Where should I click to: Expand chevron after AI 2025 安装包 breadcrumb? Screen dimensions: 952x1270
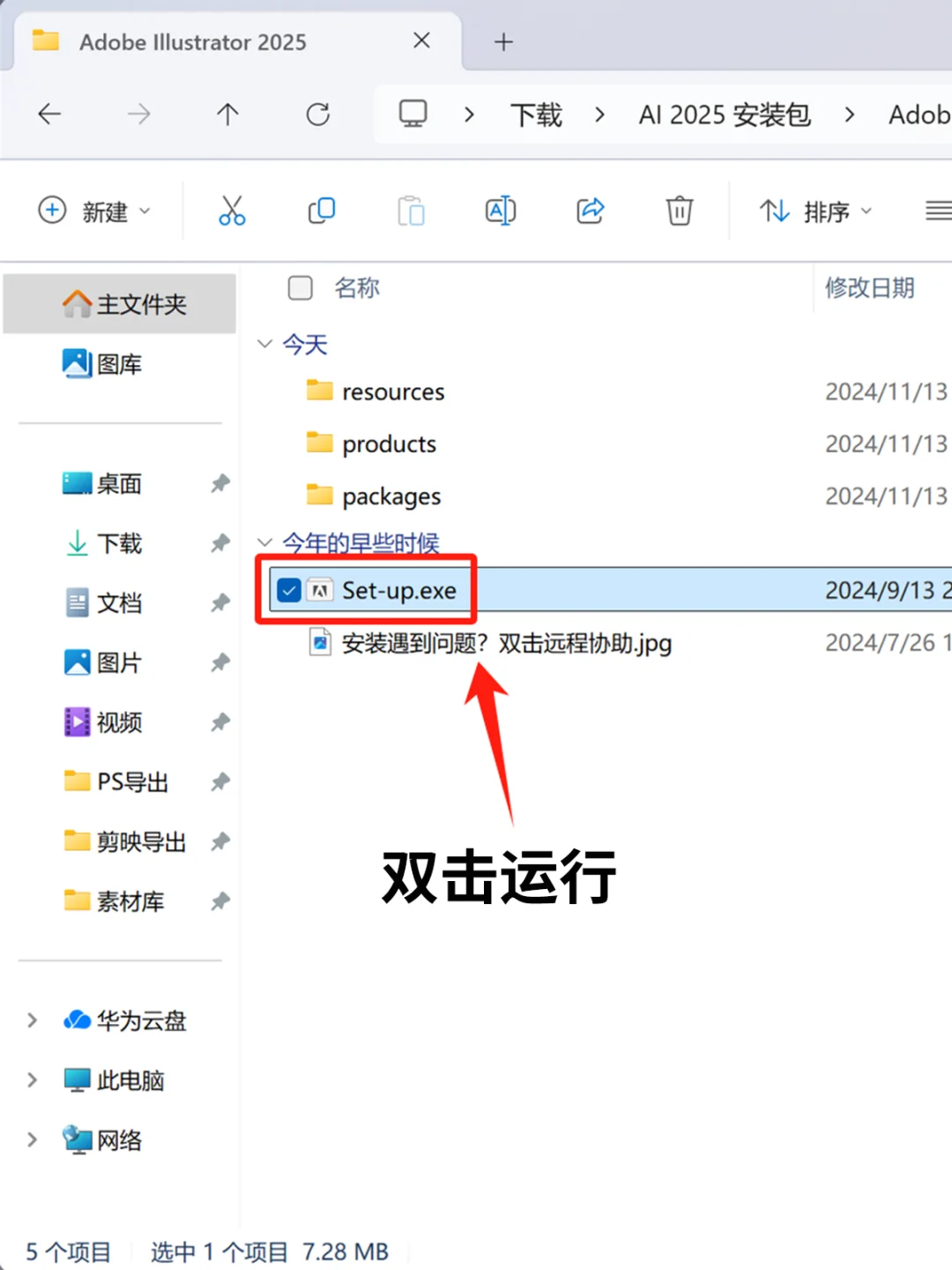(x=849, y=115)
